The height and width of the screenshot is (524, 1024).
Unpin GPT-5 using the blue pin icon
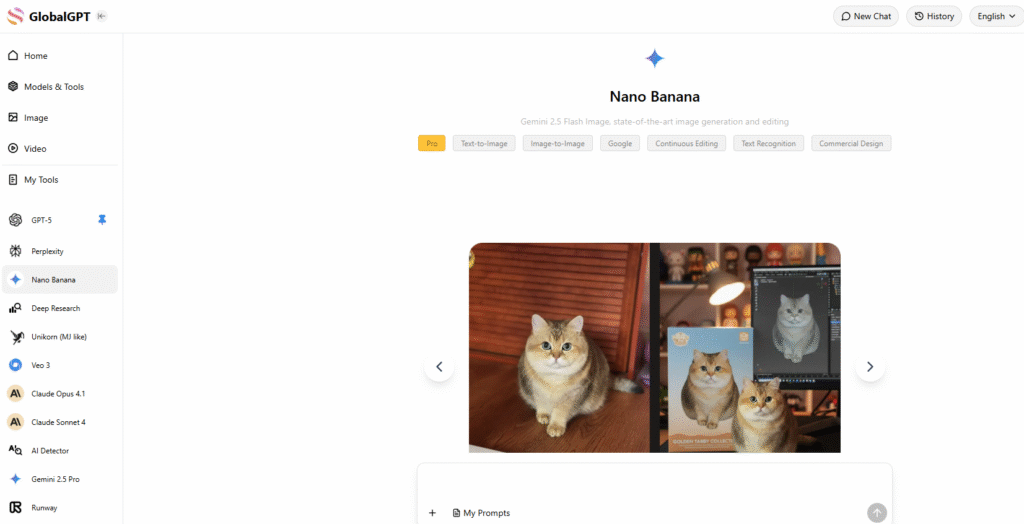102,220
